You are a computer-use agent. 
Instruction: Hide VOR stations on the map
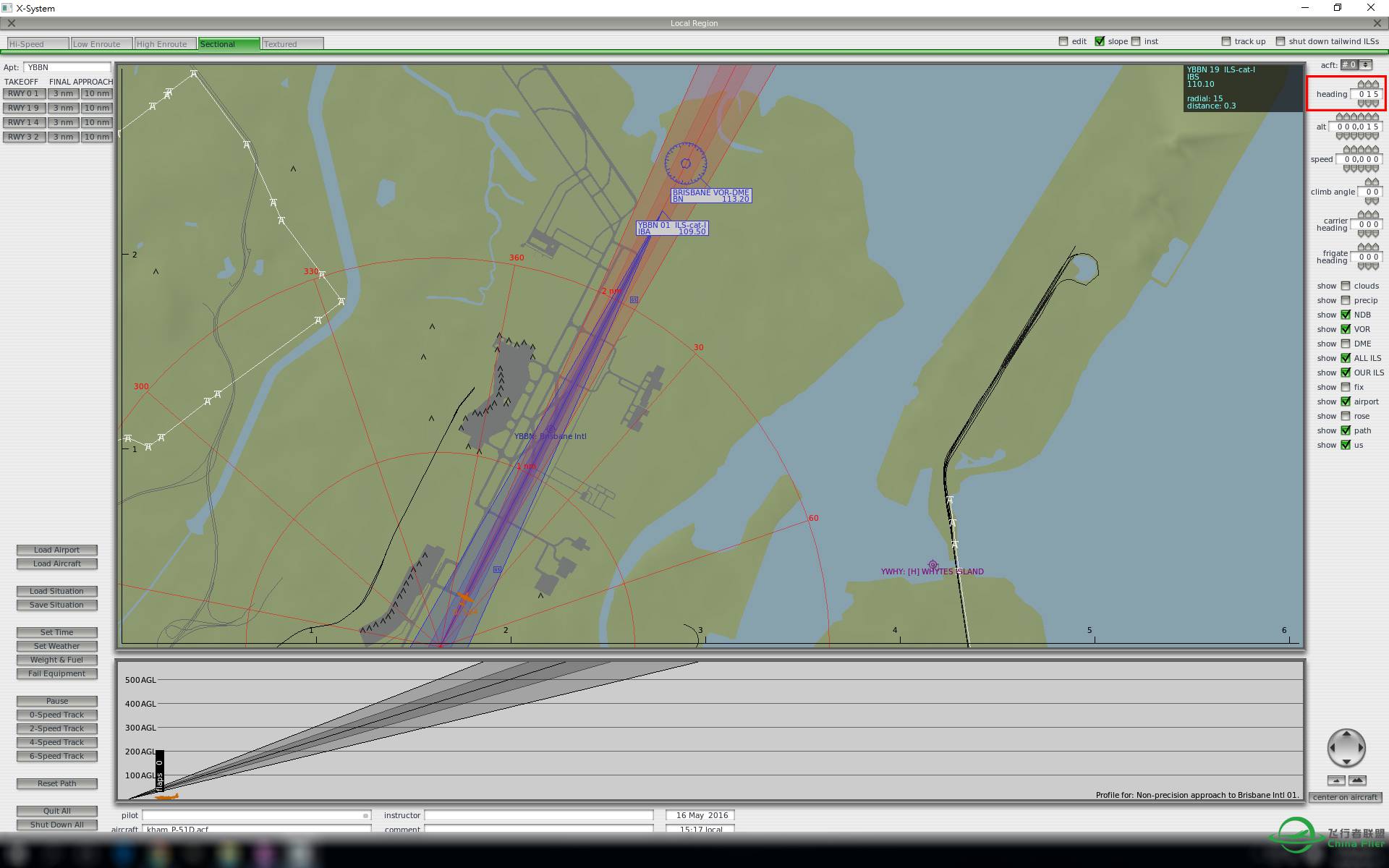(1346, 329)
